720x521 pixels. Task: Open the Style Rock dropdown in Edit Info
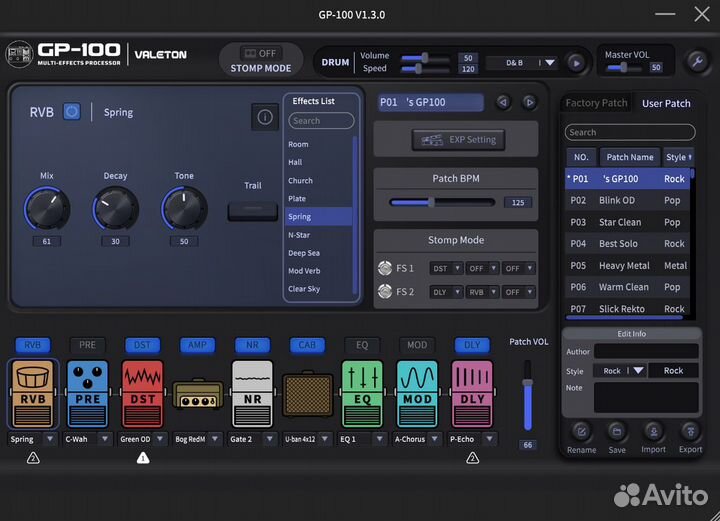coord(620,370)
